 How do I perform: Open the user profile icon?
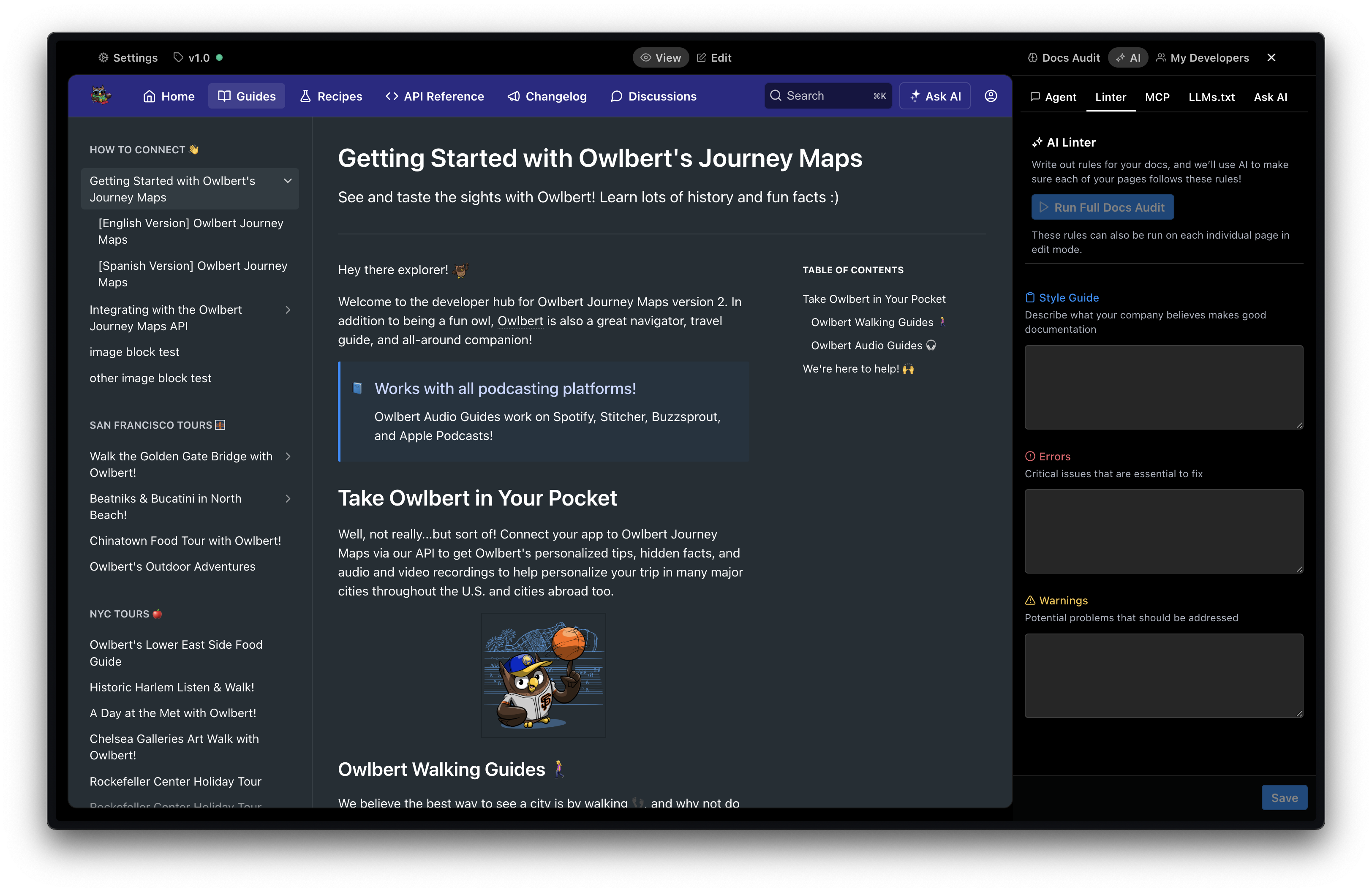click(991, 95)
